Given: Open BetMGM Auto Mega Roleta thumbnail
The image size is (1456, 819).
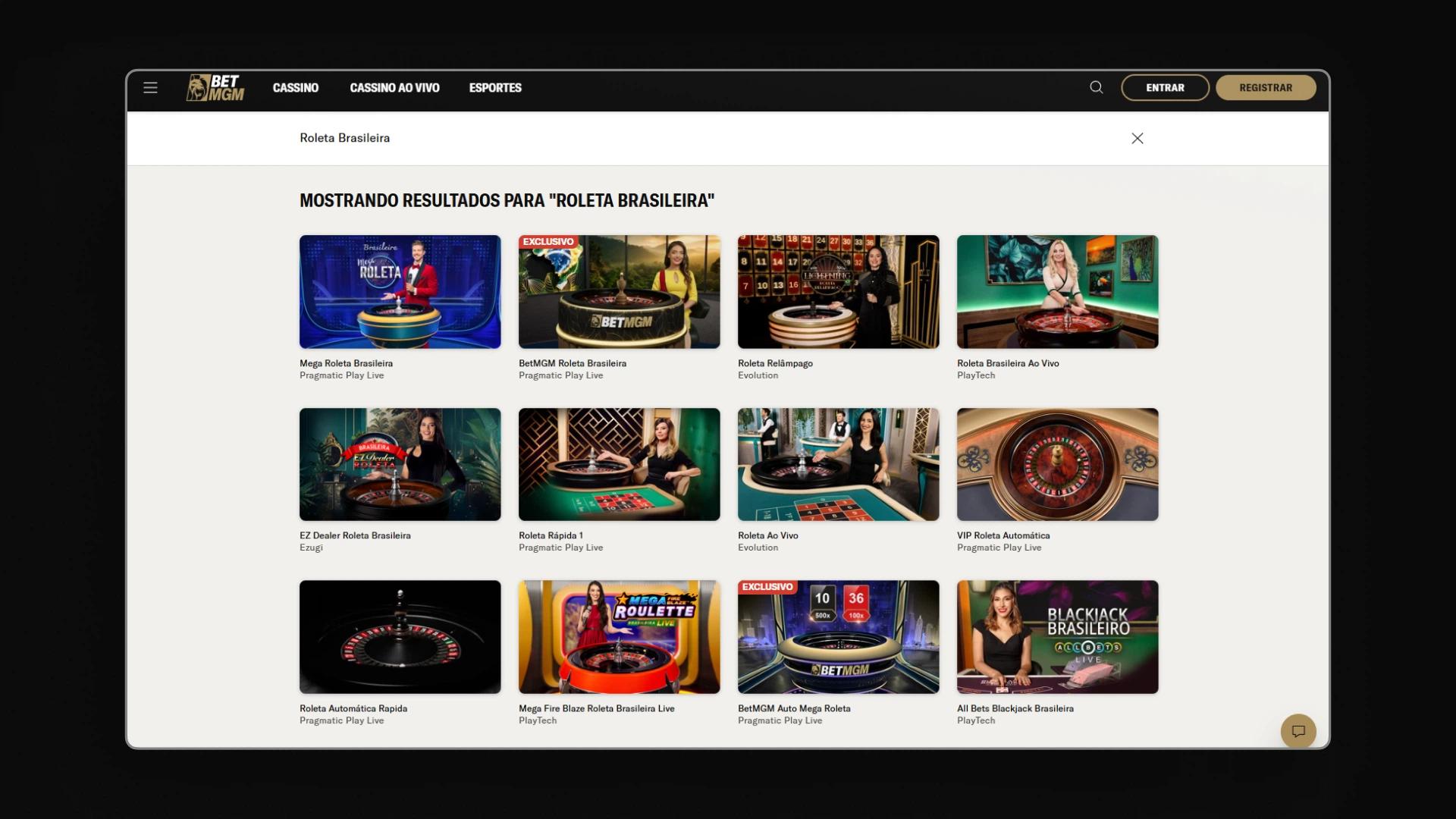Looking at the screenshot, I should pos(838,637).
